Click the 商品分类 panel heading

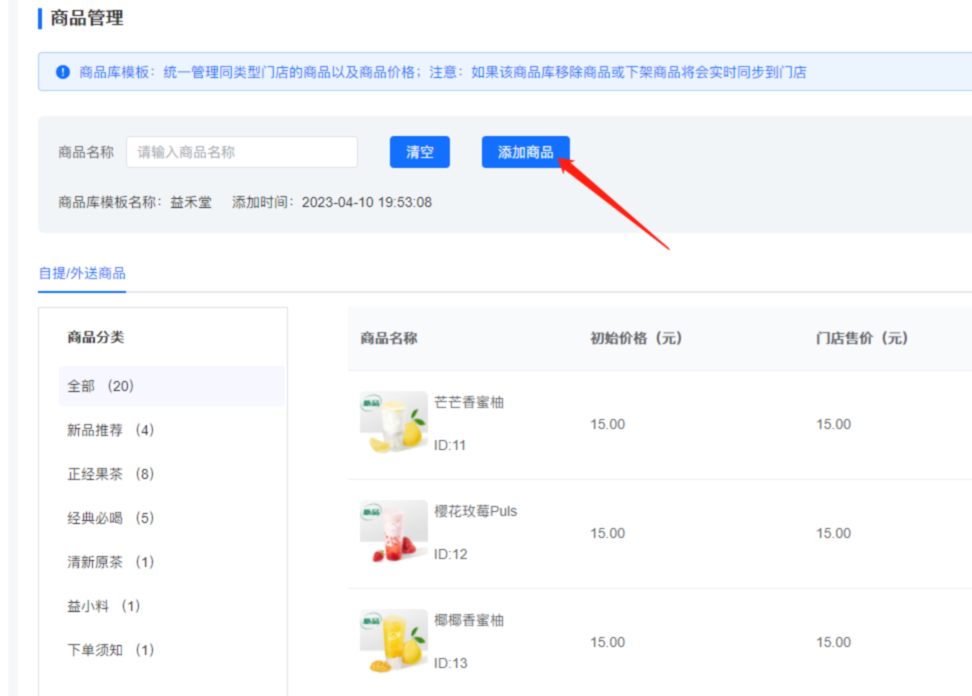[x=95, y=337]
